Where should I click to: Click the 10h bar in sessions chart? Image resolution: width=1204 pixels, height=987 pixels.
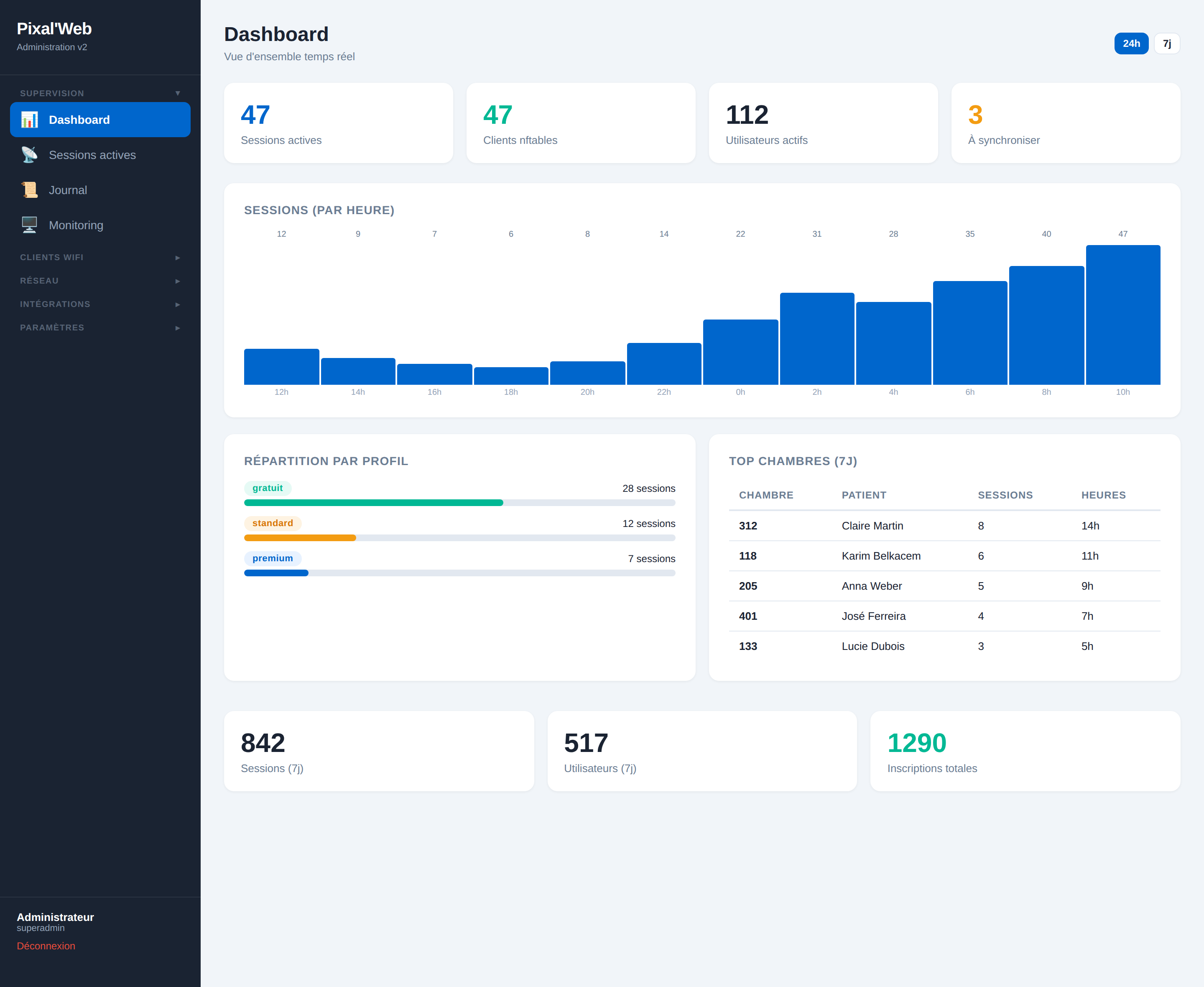pos(1123,315)
